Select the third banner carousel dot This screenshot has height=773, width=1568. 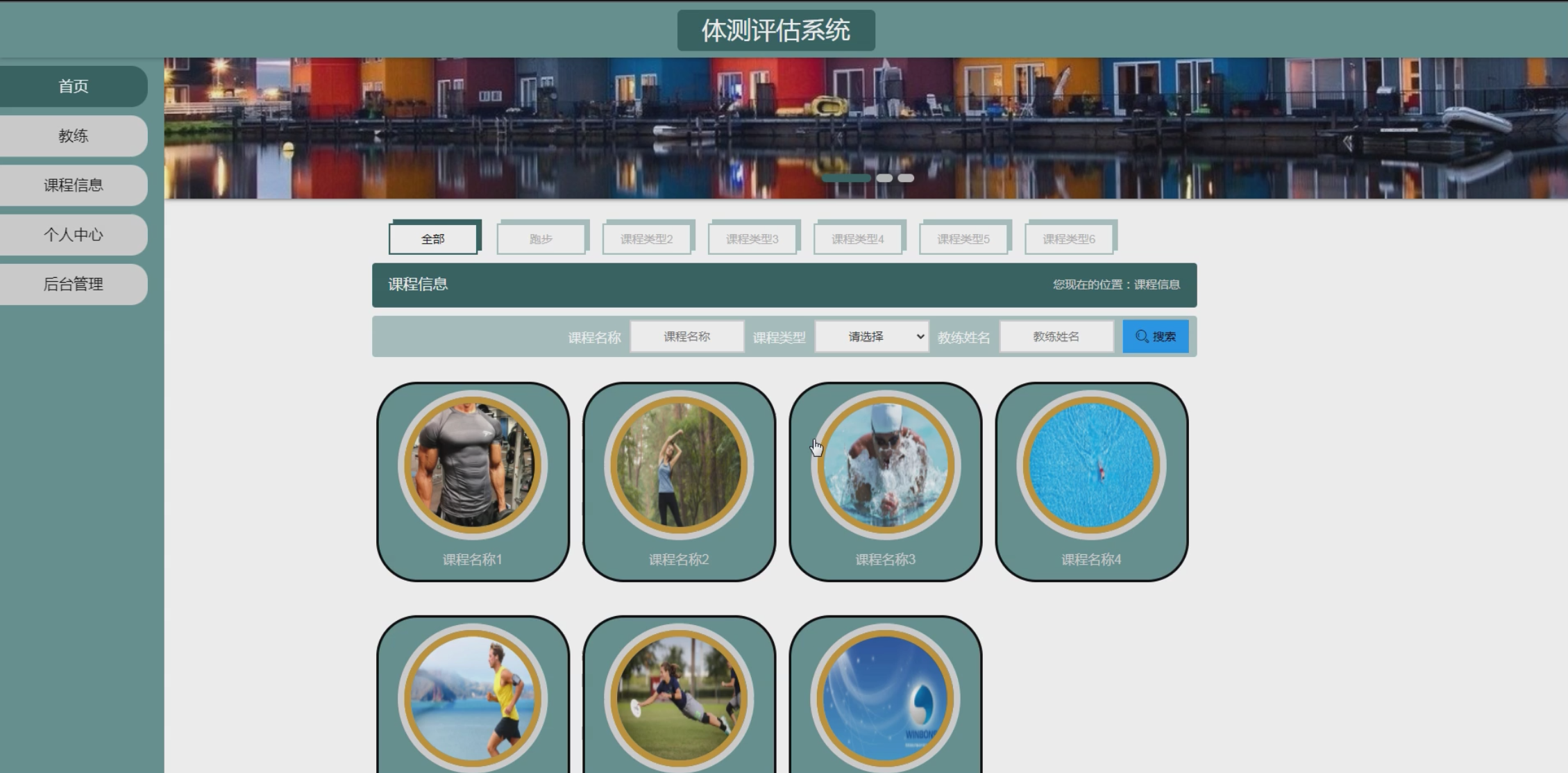tap(906, 178)
